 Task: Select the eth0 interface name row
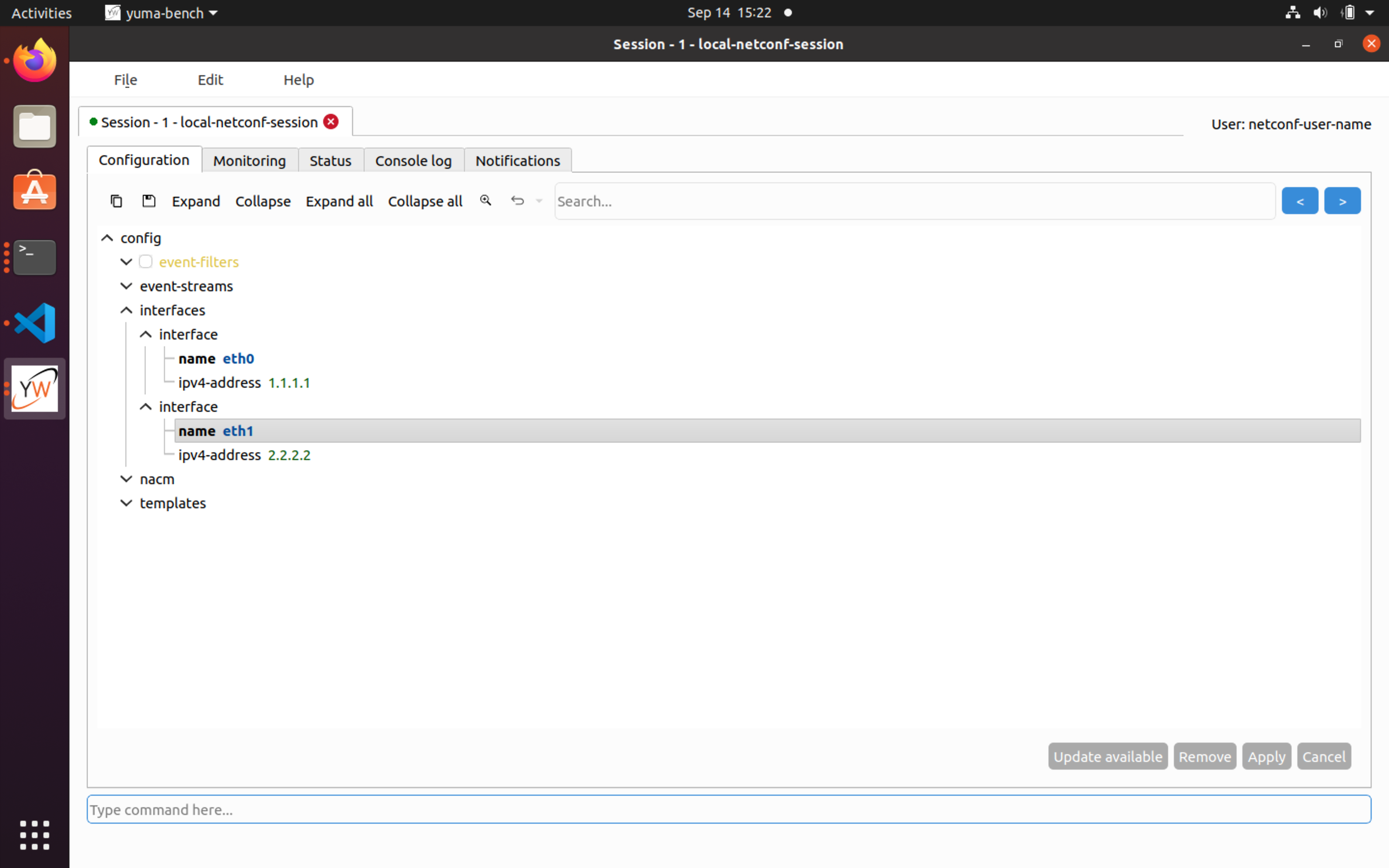pyautogui.click(x=217, y=358)
